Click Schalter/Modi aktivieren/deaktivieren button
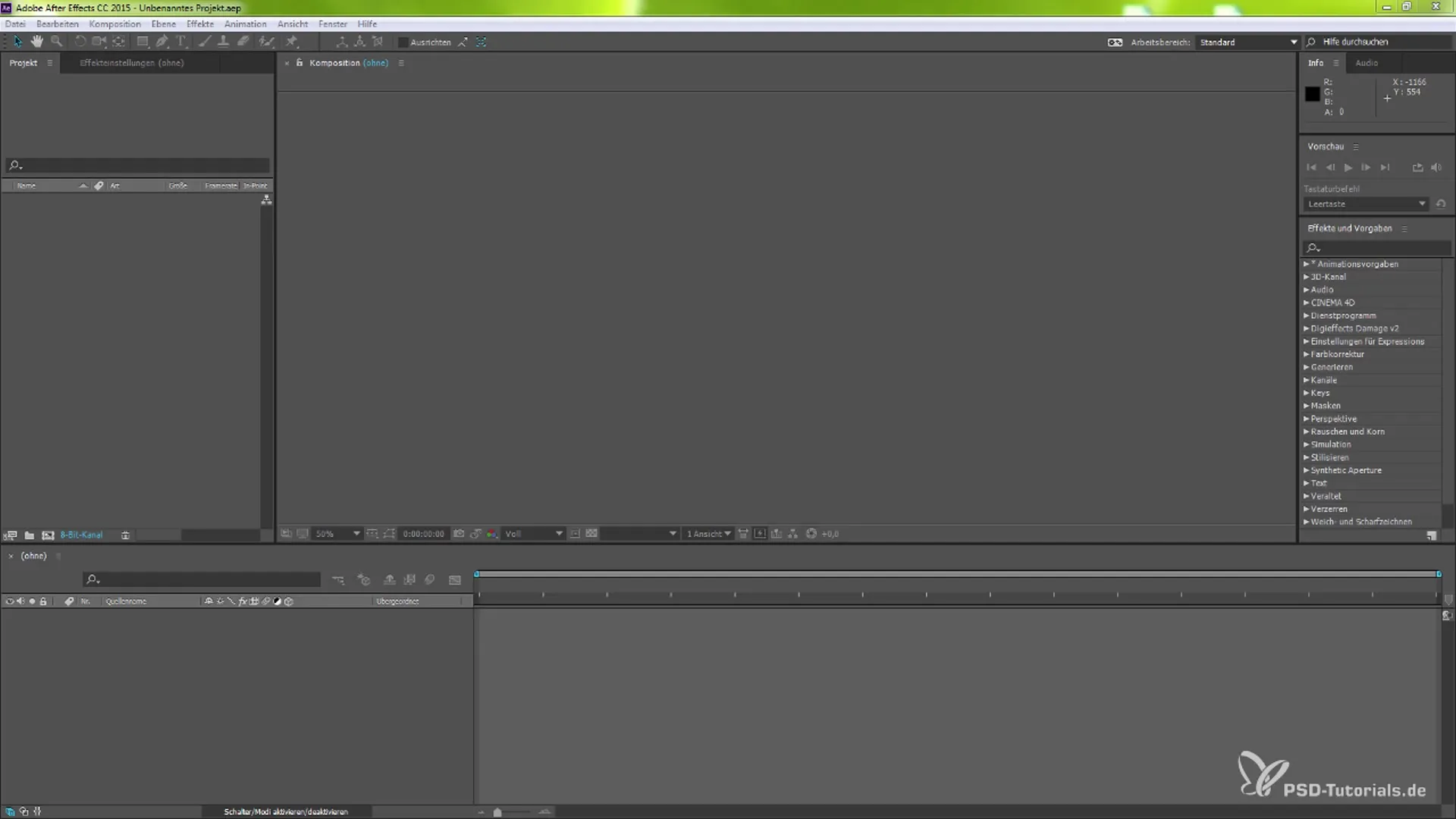The height and width of the screenshot is (819, 1456). [286, 811]
